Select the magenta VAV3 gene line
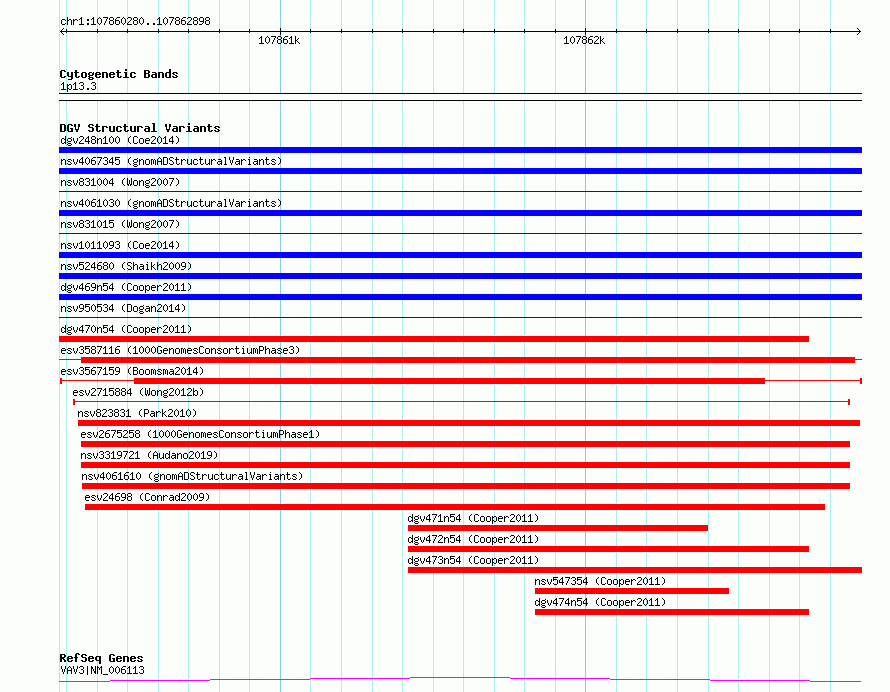 point(460,679)
